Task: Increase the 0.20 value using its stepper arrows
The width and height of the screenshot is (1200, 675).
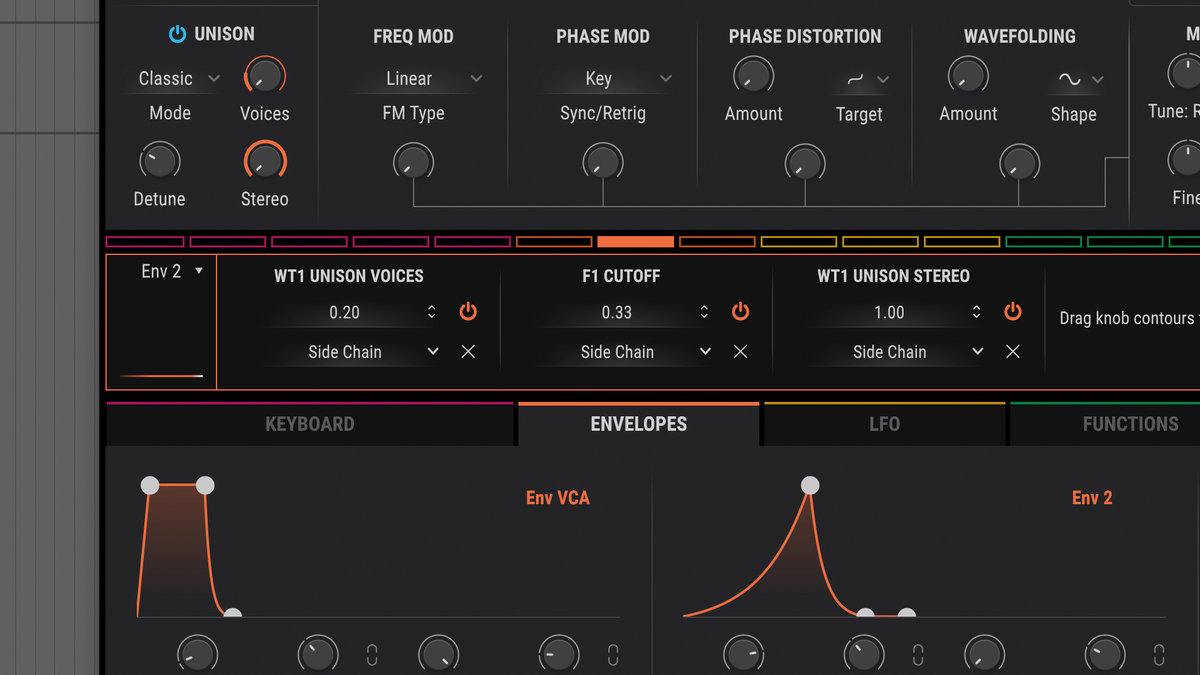Action: 433,311
